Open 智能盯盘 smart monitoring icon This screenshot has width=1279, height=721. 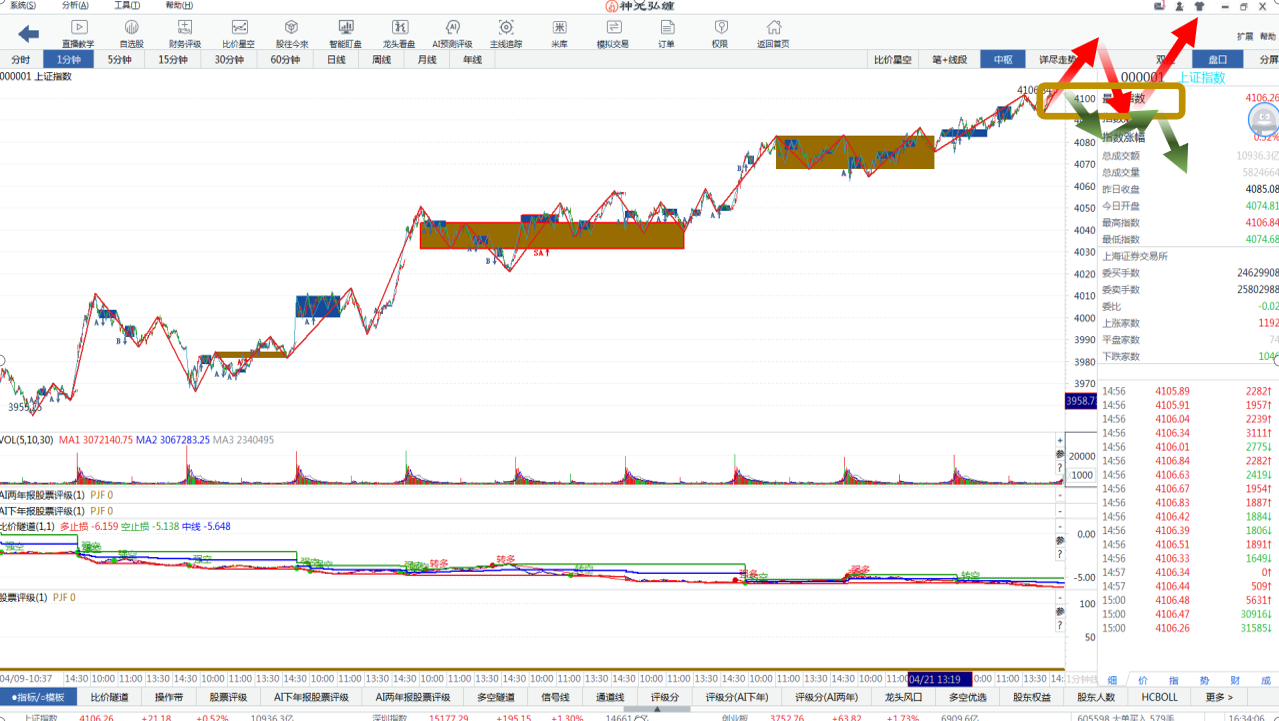(345, 33)
